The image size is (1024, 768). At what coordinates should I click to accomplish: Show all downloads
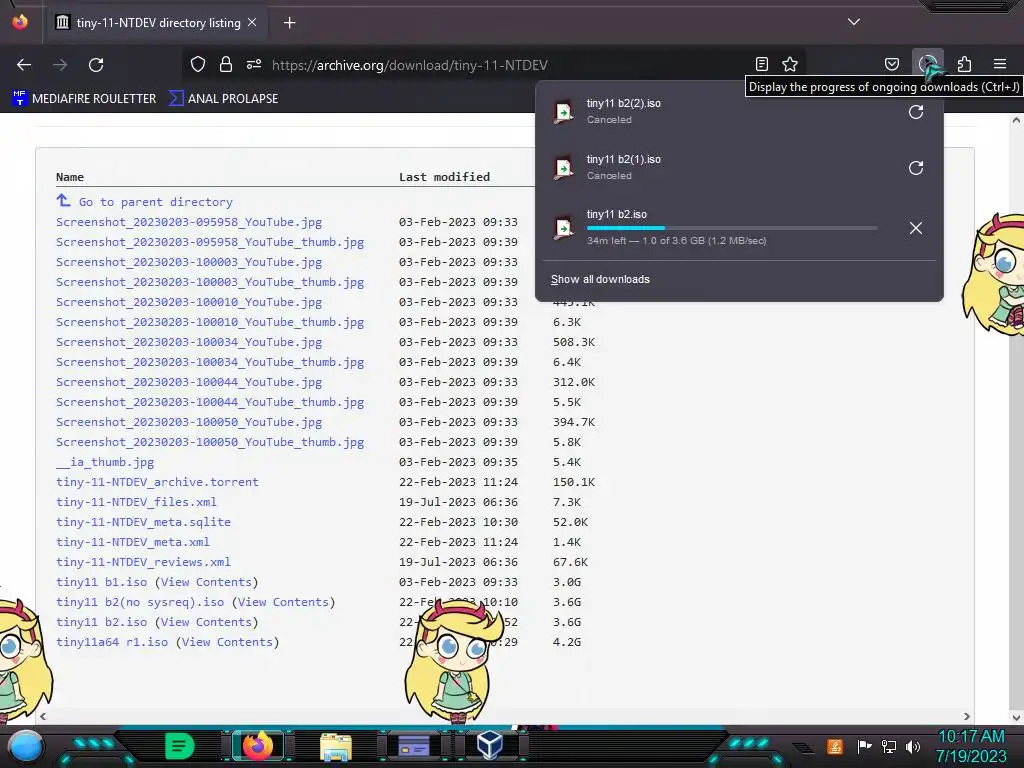[600, 280]
